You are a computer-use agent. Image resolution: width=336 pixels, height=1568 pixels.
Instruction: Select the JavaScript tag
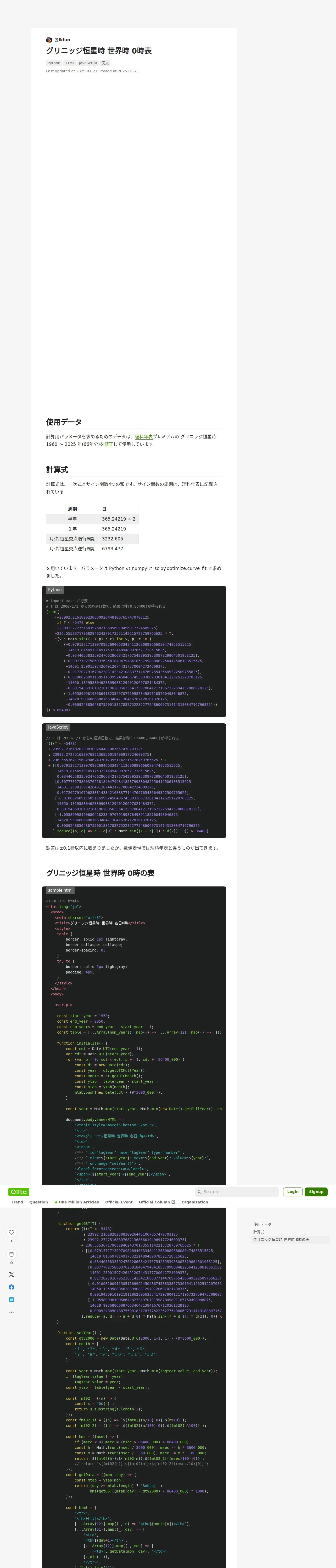coord(88,63)
